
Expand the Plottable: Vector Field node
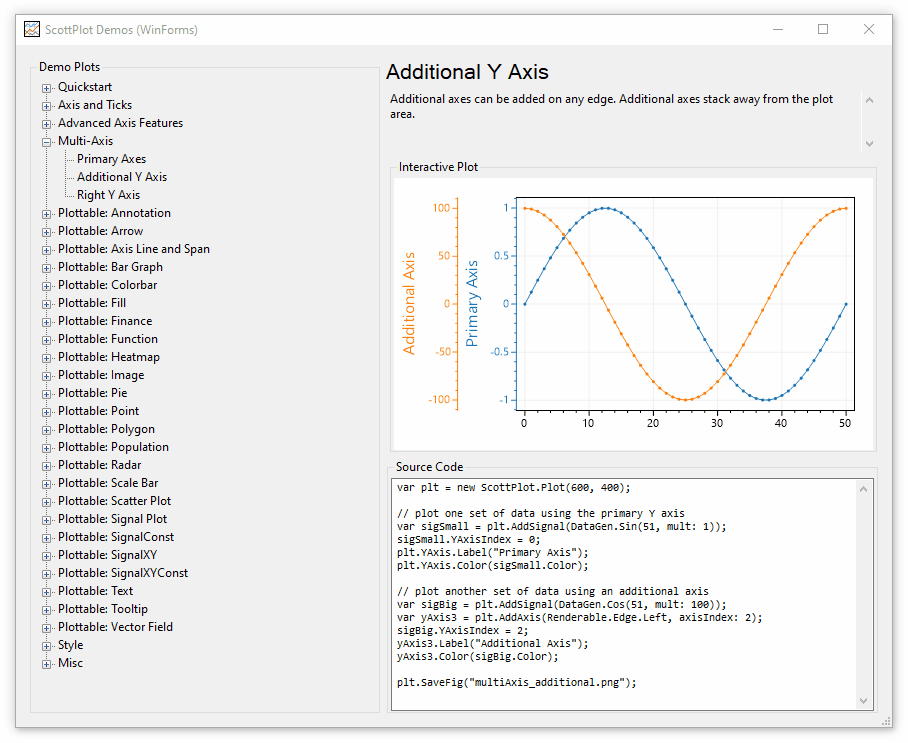(46, 628)
